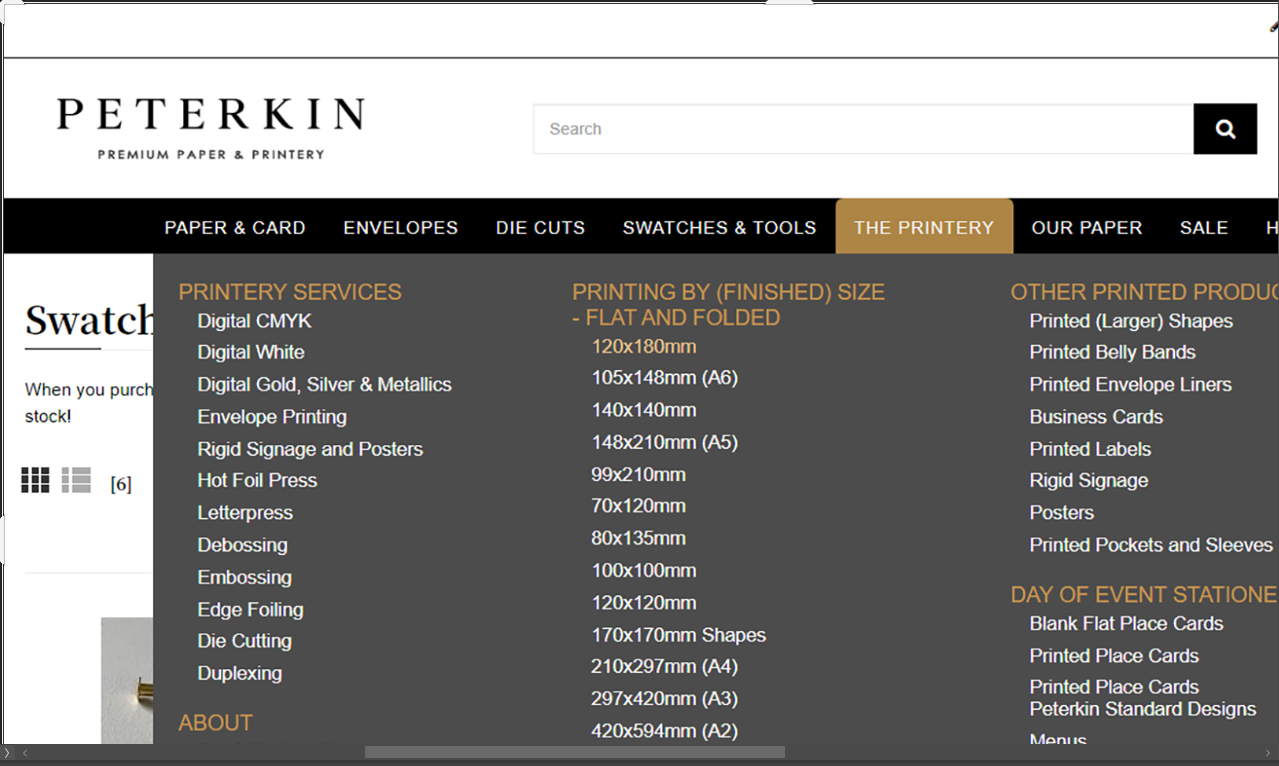Go to the Sale section
1279x766 pixels.
click(x=1203, y=228)
